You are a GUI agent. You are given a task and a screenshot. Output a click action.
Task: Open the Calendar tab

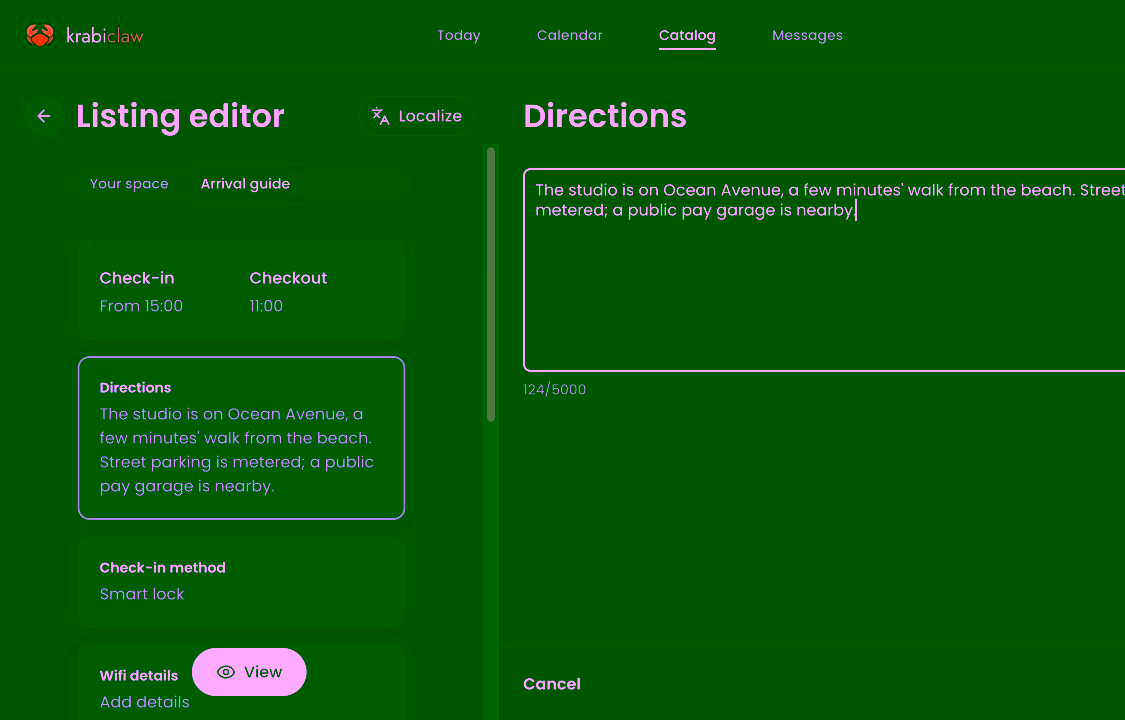[570, 35]
